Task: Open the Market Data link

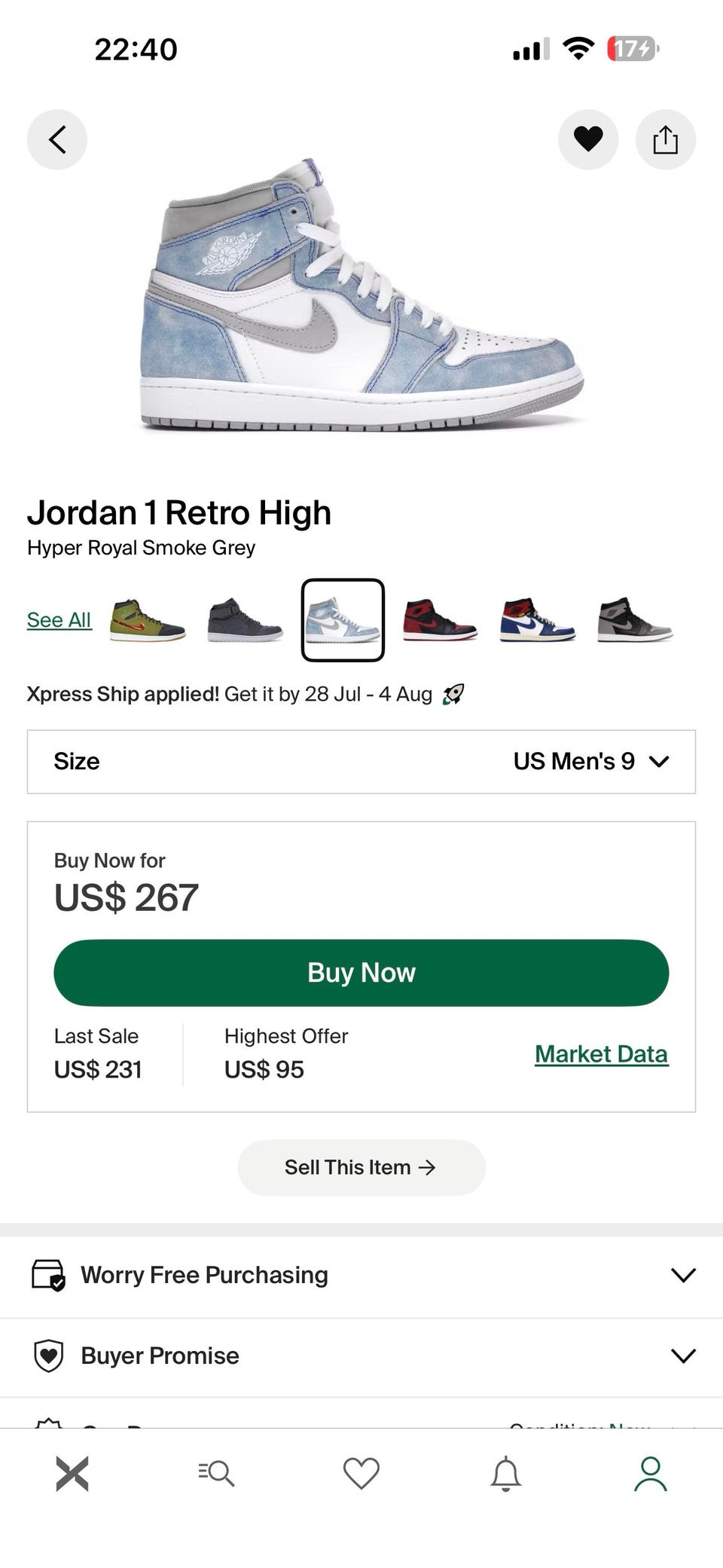Action: (602, 1054)
